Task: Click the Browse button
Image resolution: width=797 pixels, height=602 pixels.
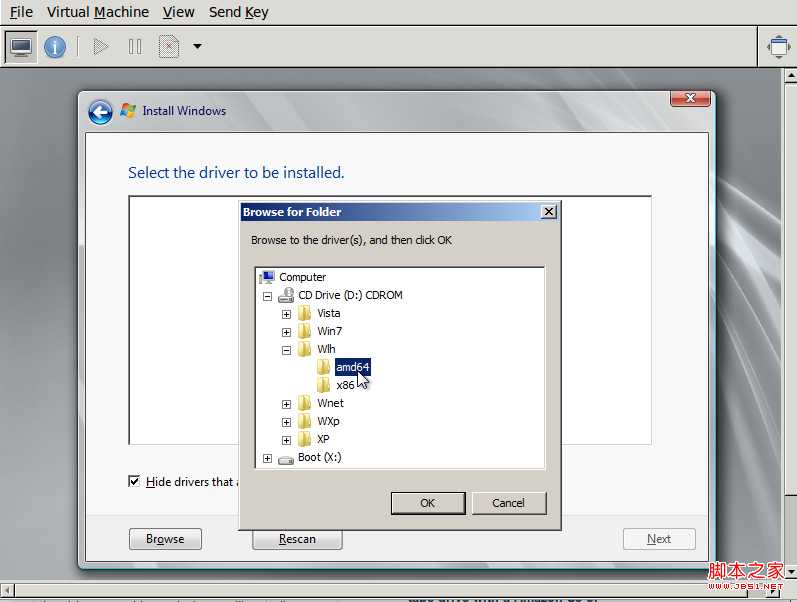Action: pos(165,539)
